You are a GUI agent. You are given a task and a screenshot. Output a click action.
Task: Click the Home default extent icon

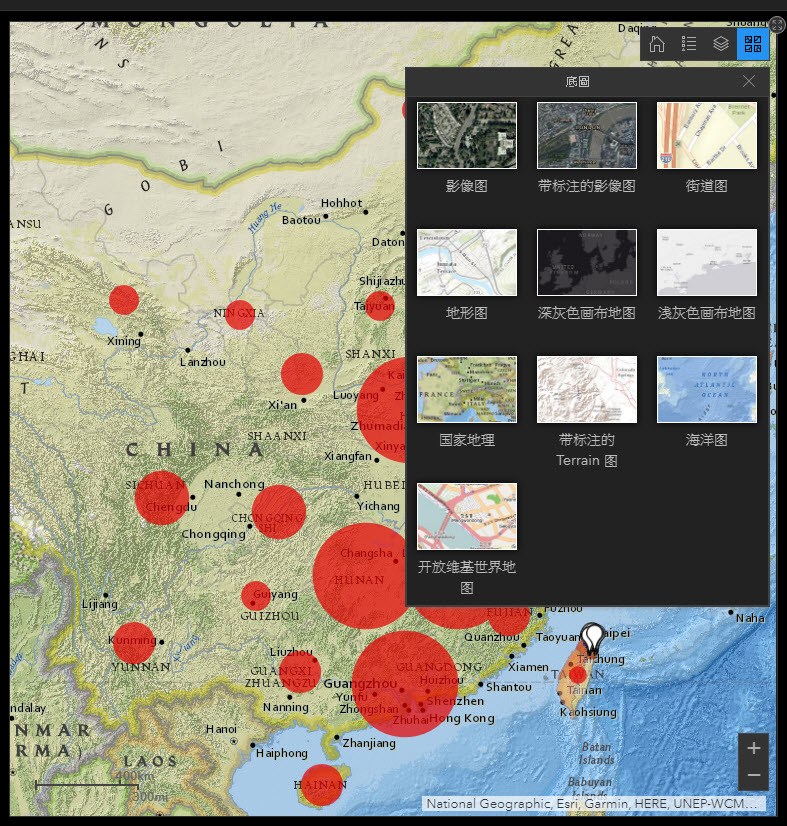click(x=657, y=44)
